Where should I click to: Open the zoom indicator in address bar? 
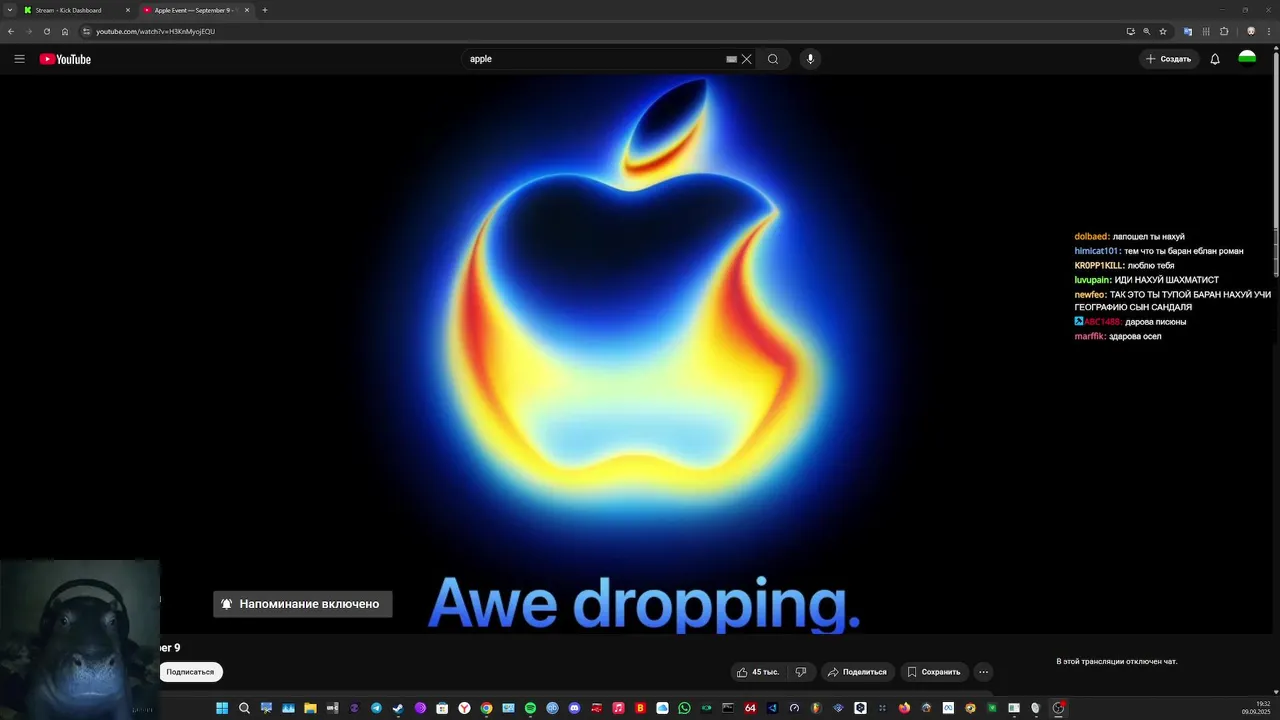(1146, 31)
